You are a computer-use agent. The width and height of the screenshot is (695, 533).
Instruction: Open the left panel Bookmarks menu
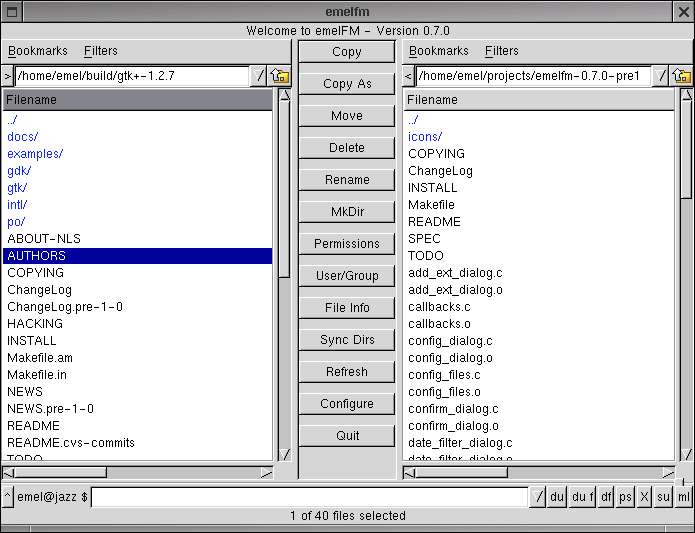(38, 51)
